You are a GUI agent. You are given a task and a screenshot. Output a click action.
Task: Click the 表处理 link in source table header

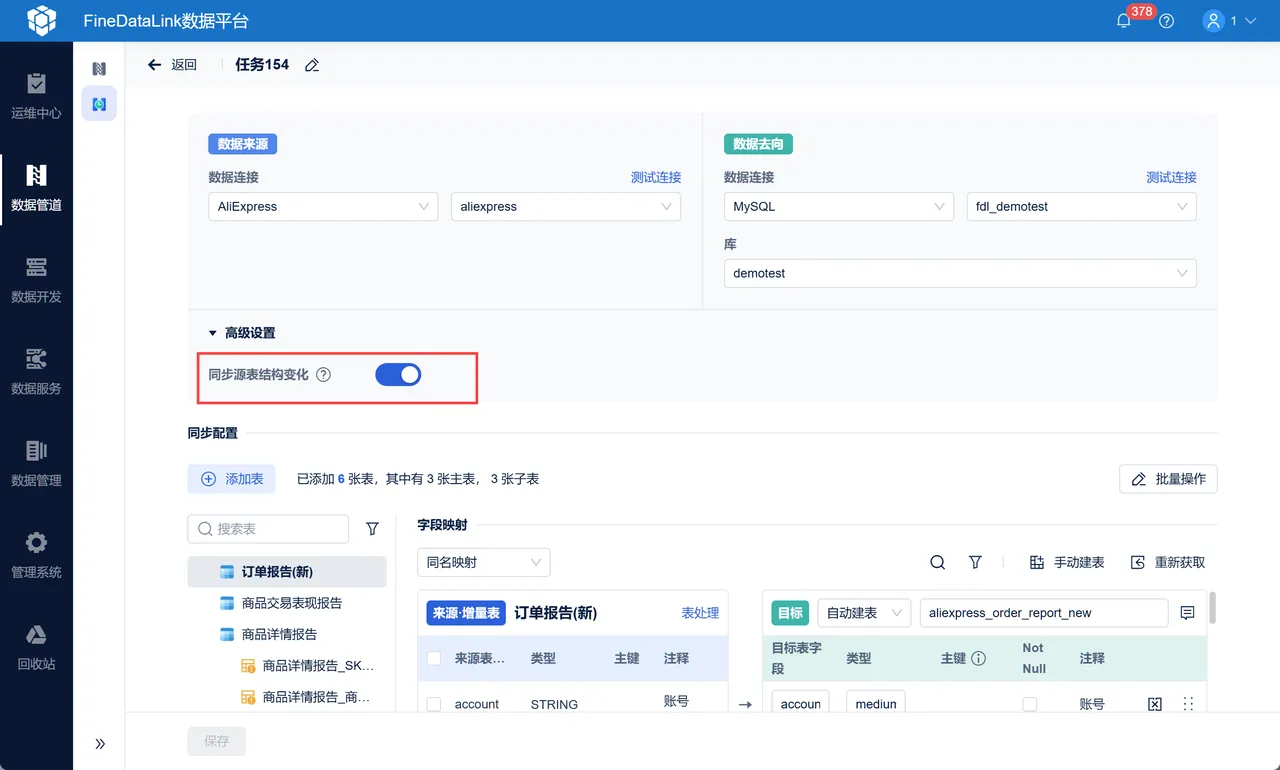[x=700, y=612]
